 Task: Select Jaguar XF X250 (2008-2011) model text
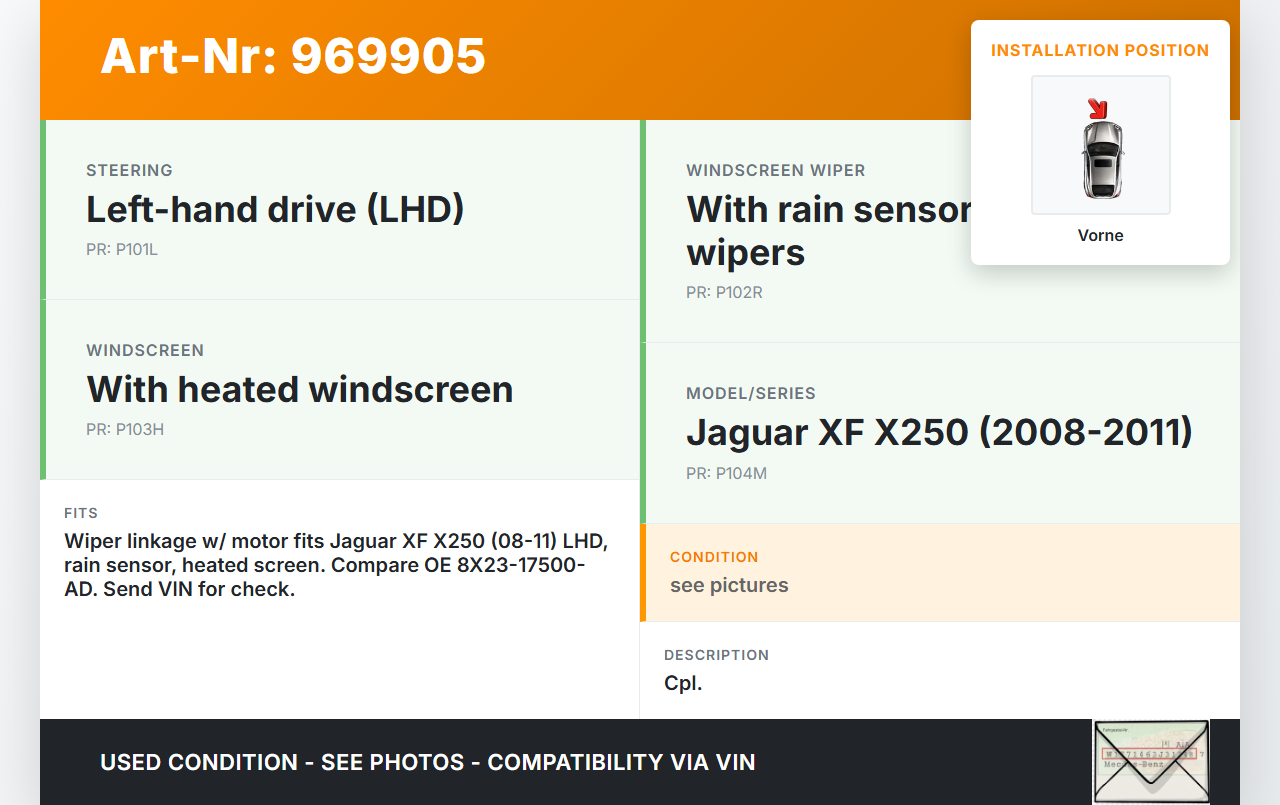tap(939, 432)
